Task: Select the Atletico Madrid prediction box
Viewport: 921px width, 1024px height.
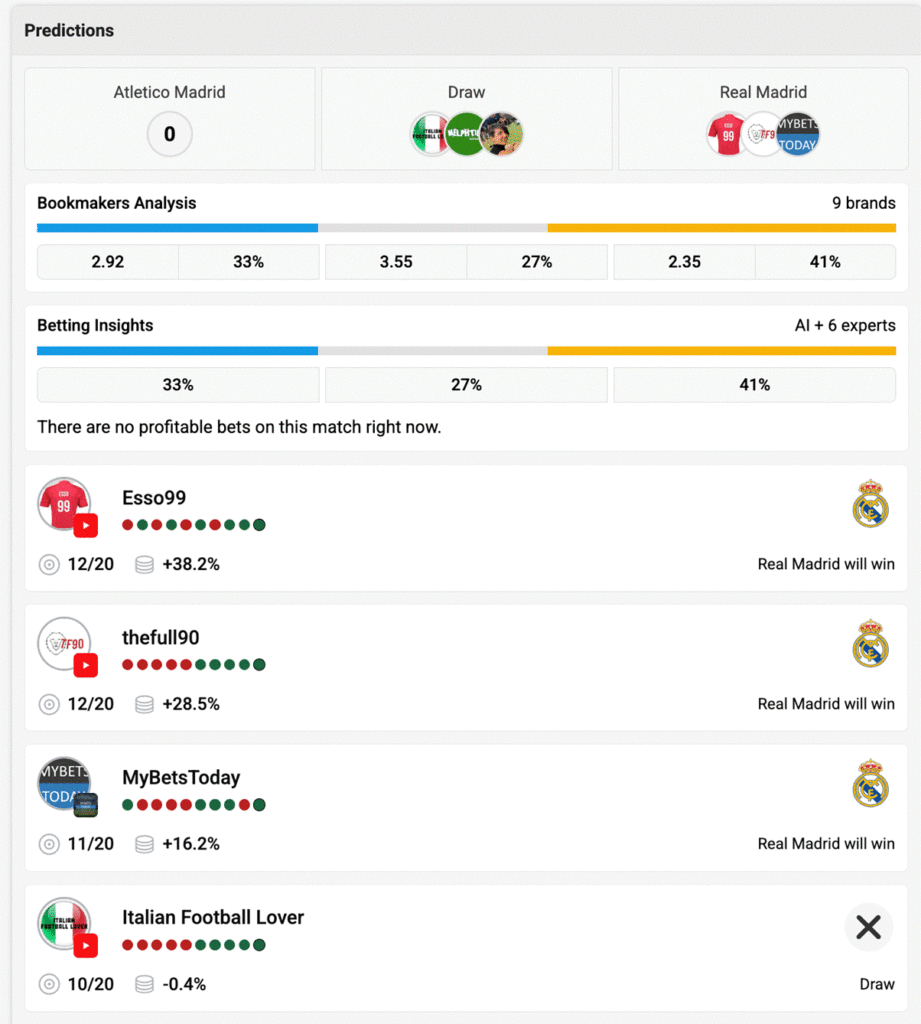Action: click(x=169, y=119)
